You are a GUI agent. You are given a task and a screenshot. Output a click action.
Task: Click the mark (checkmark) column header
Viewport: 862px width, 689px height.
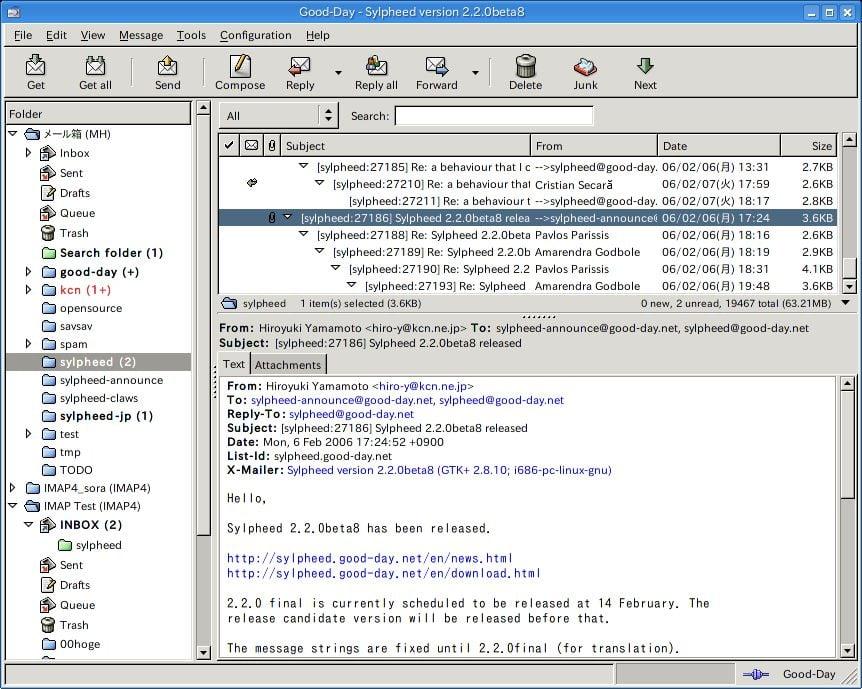229,146
